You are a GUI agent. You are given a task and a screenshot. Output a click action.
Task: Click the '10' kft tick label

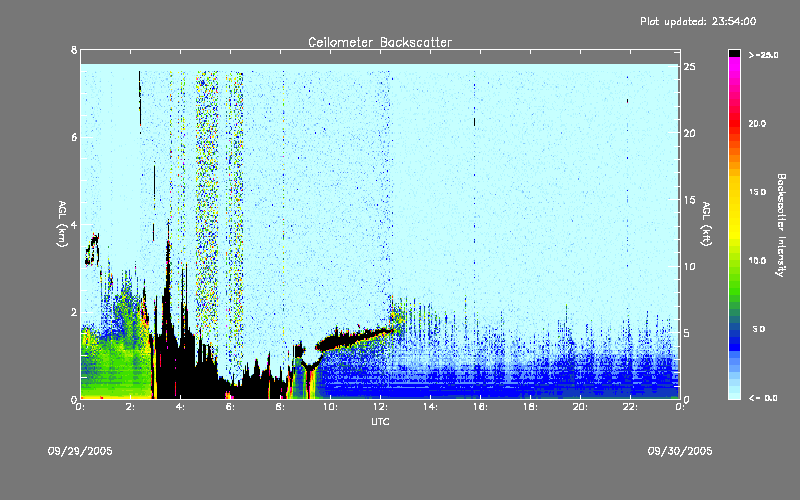(689, 266)
